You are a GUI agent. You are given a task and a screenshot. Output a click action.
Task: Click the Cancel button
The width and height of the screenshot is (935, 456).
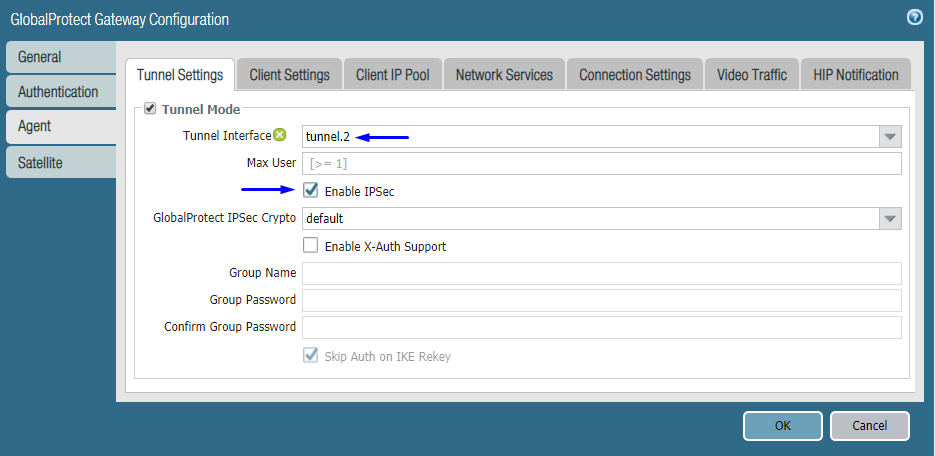pos(869,426)
